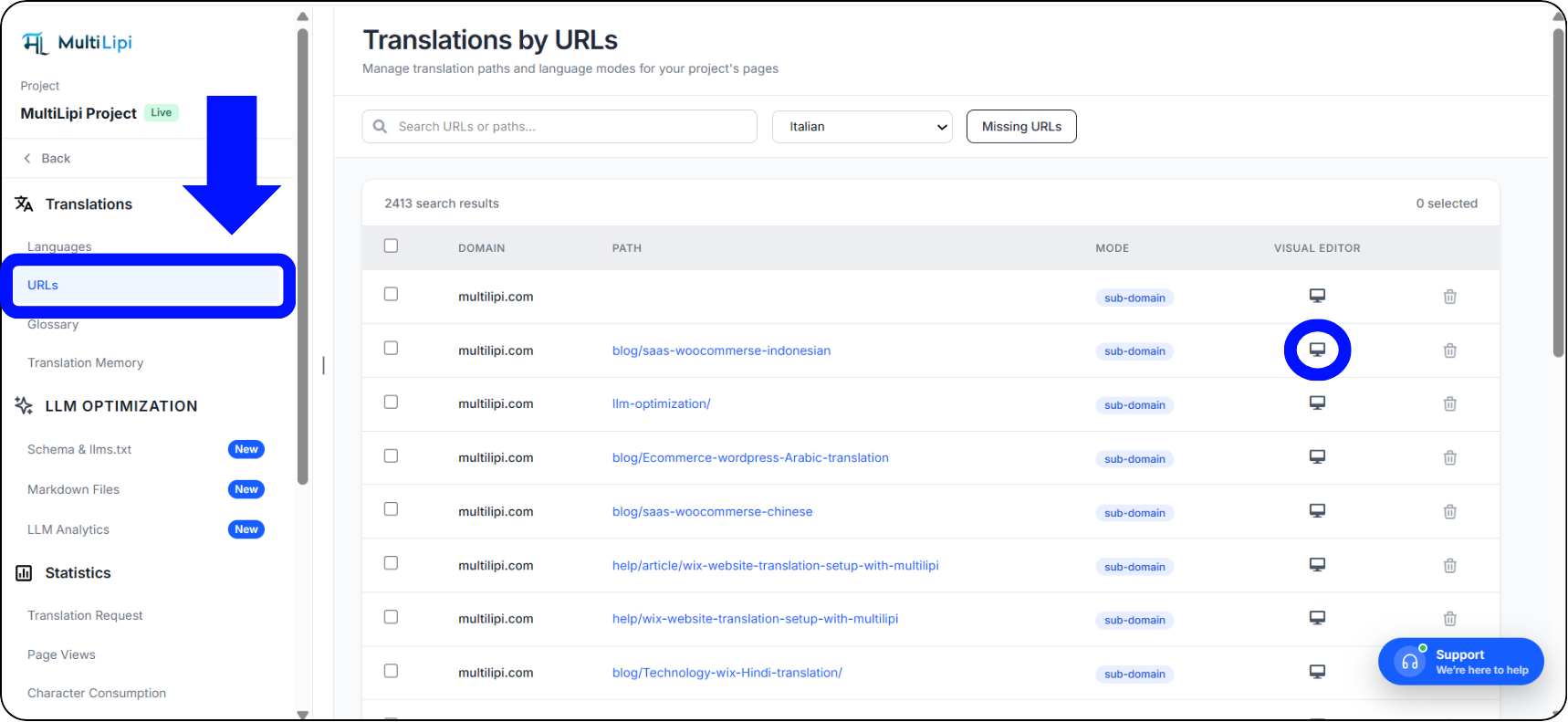1568x722 pixels.
Task: Click the Search URLs or paths field
Action: tap(559, 127)
